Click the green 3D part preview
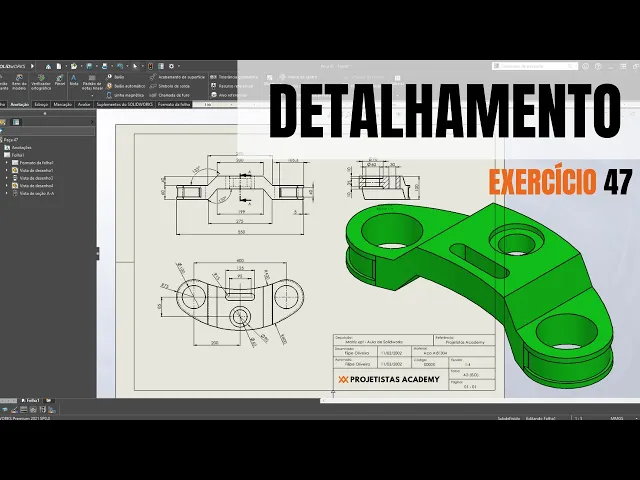The image size is (640, 480). pyautogui.click(x=478, y=294)
